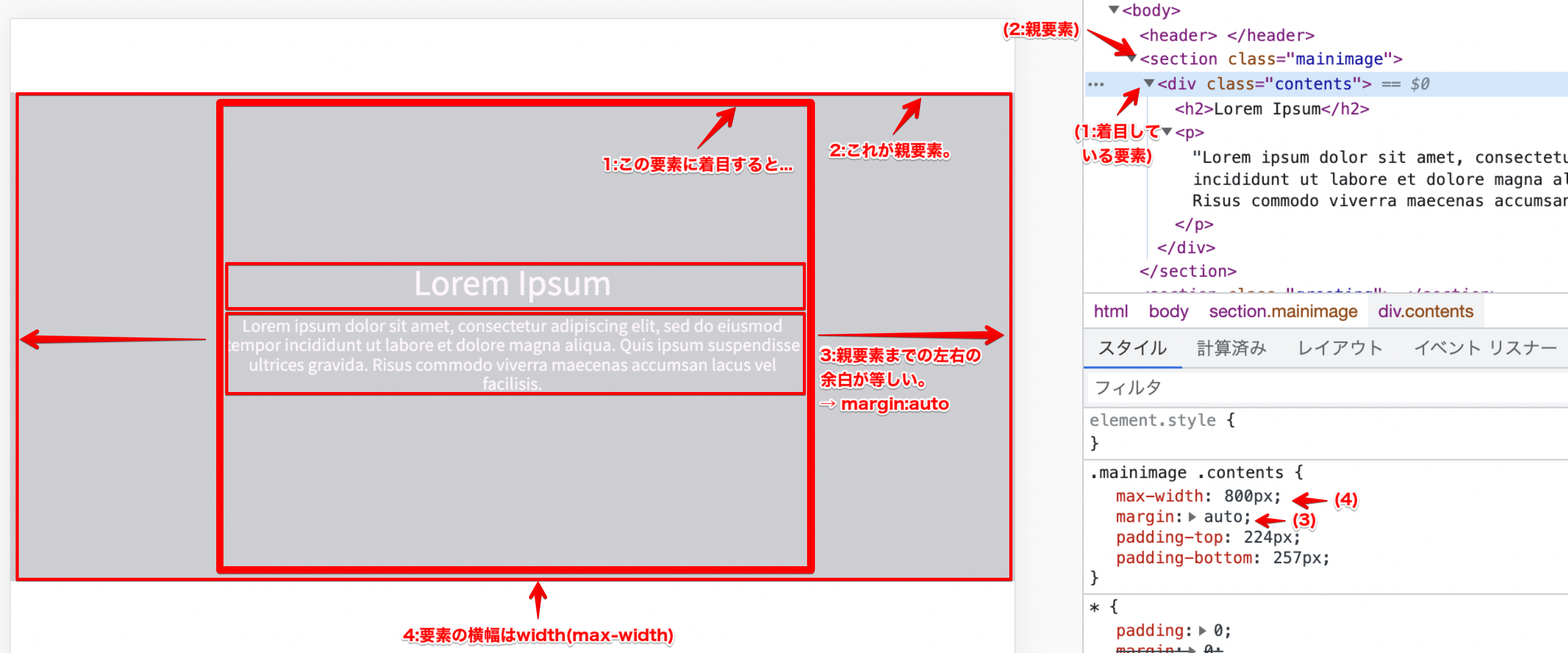Click the "Lorem ipsum dolor sit amet" text node
The image size is (1568, 653).
click(1379, 179)
